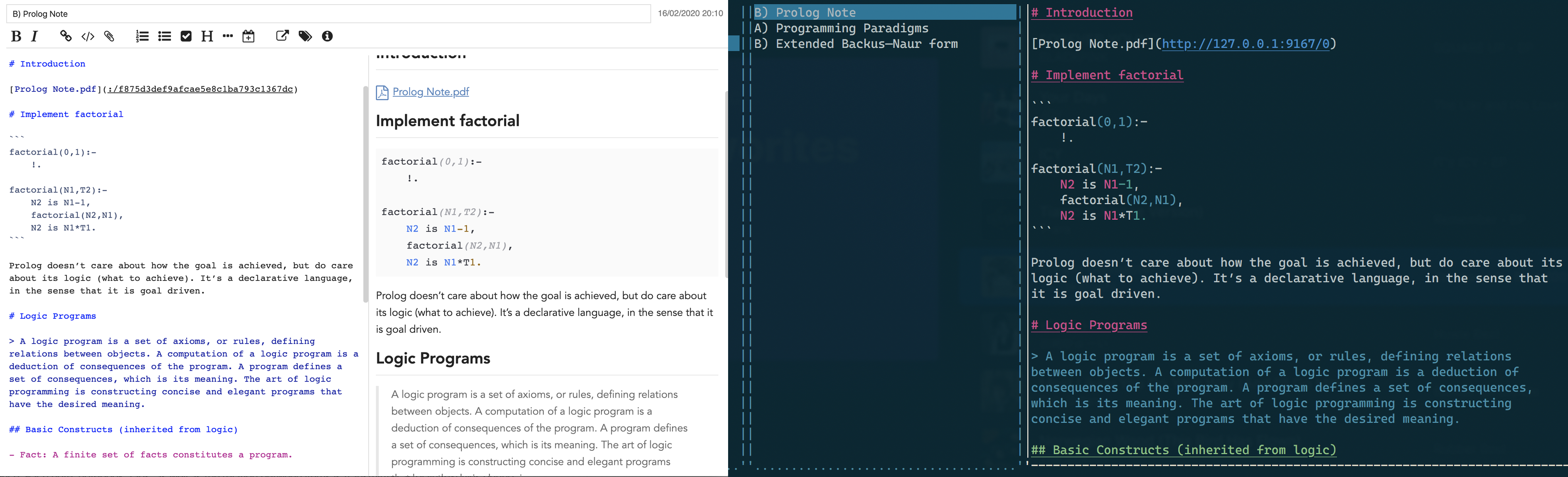Insert a checkbox list item
The image size is (1568, 477).
[186, 37]
